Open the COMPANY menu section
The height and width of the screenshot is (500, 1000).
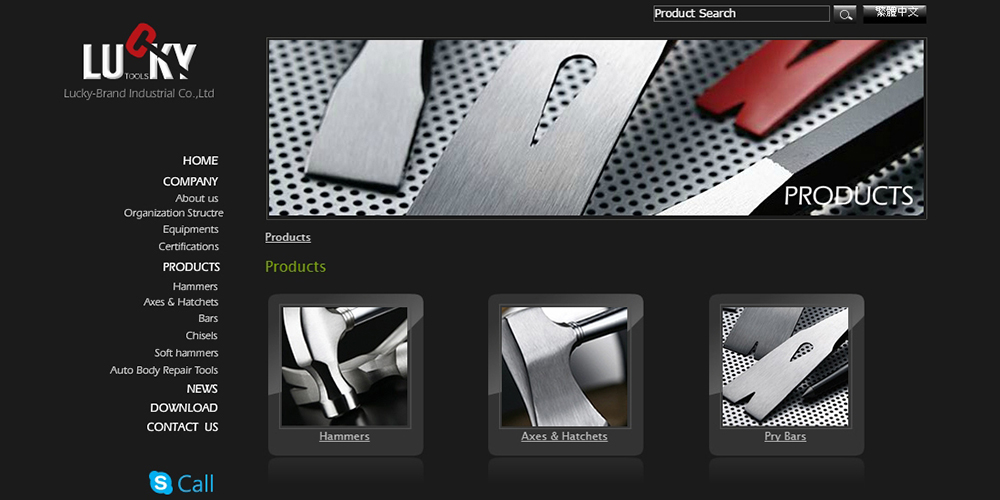[190, 182]
